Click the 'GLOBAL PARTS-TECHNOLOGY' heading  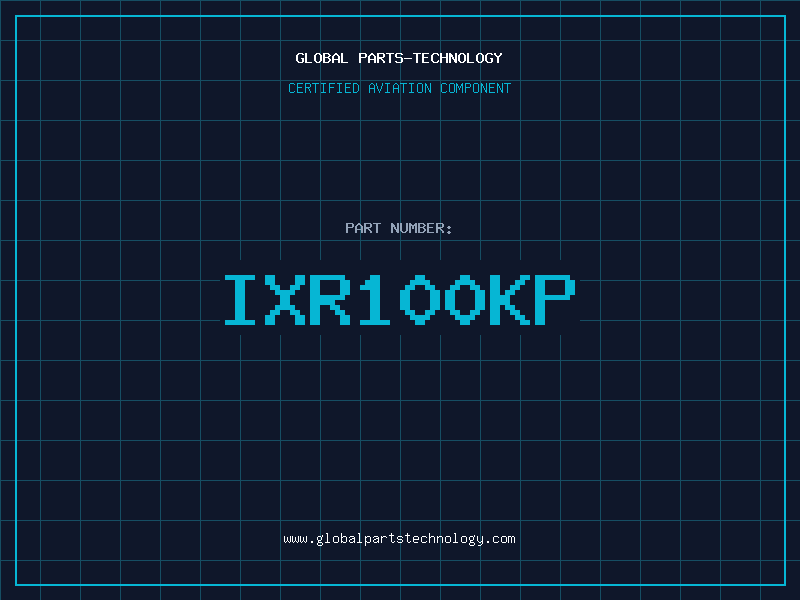coord(399,58)
